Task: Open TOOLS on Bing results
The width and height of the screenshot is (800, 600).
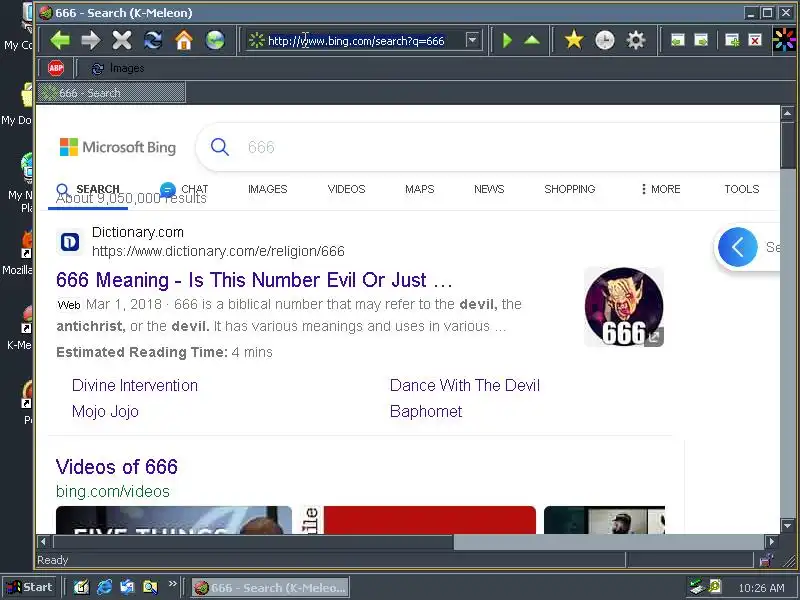Action: tap(741, 189)
